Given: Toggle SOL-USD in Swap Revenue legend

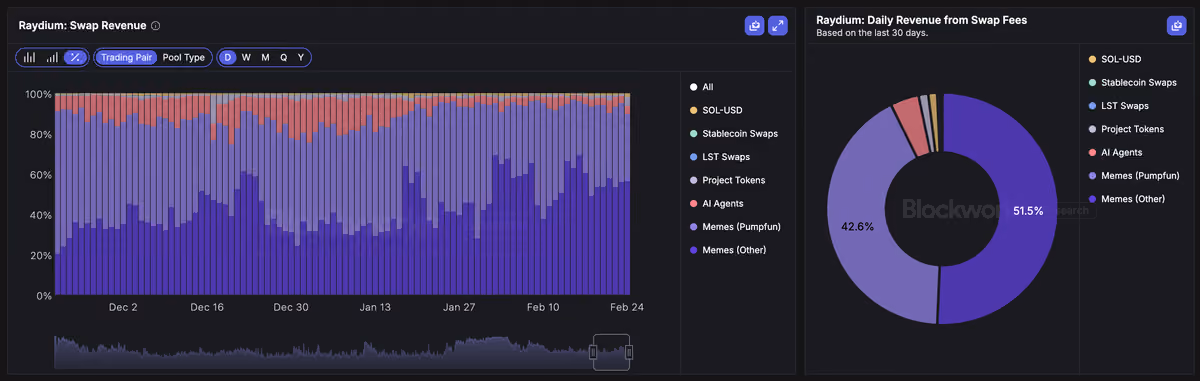Looking at the screenshot, I should click(716, 110).
